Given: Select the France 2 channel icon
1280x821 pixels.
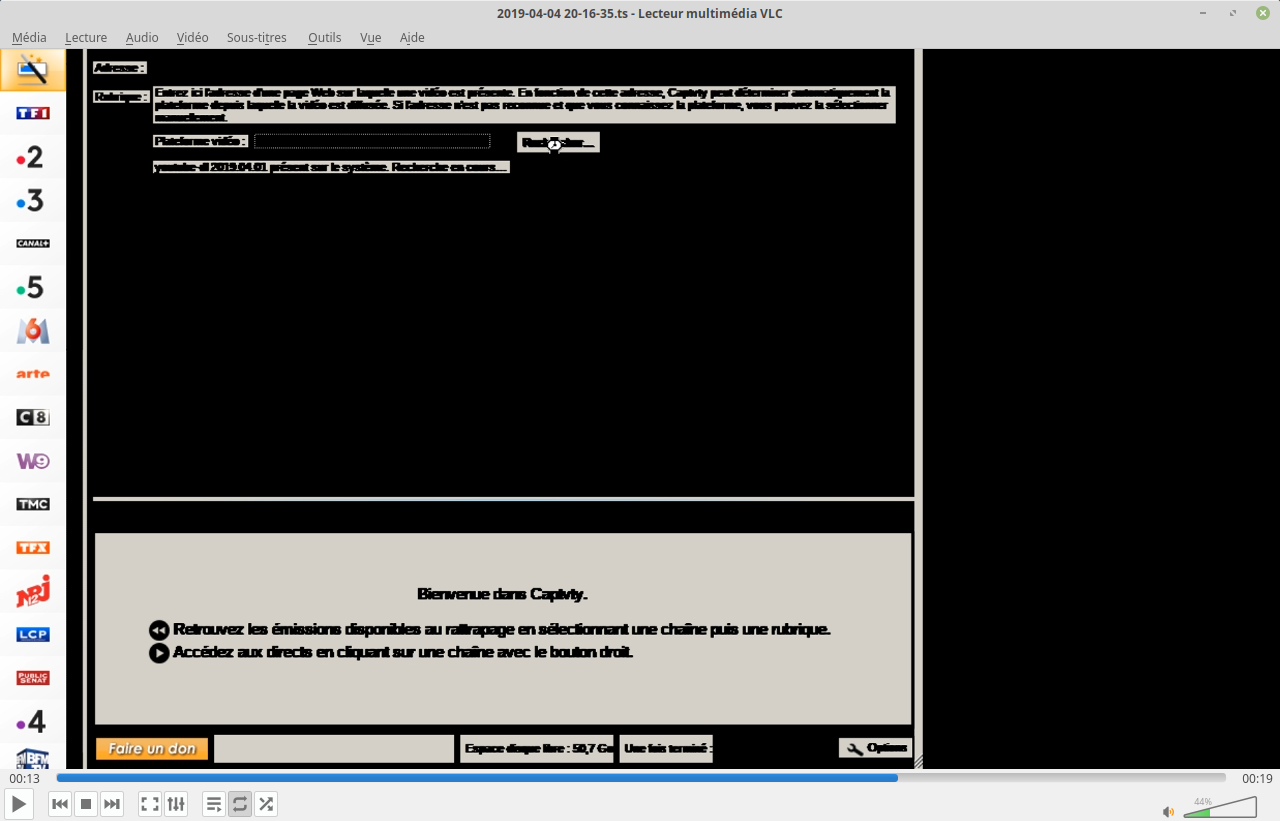Looking at the screenshot, I should 32,157.
